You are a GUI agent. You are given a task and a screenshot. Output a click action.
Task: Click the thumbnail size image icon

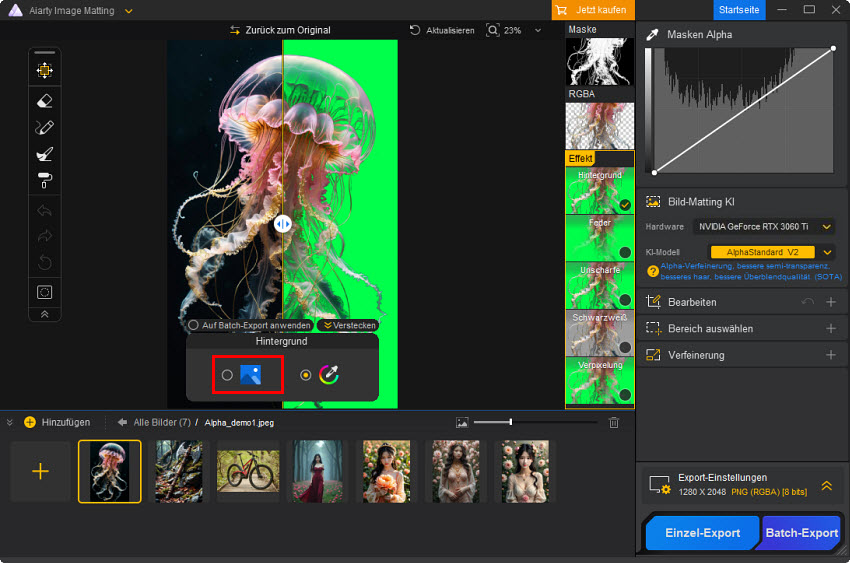(x=462, y=422)
